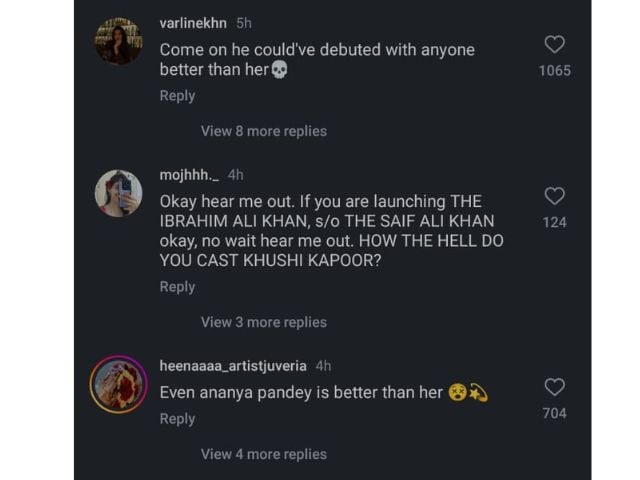Reply to the ananya pandey comment
Viewport: 640px width, 480px height.
point(177,419)
